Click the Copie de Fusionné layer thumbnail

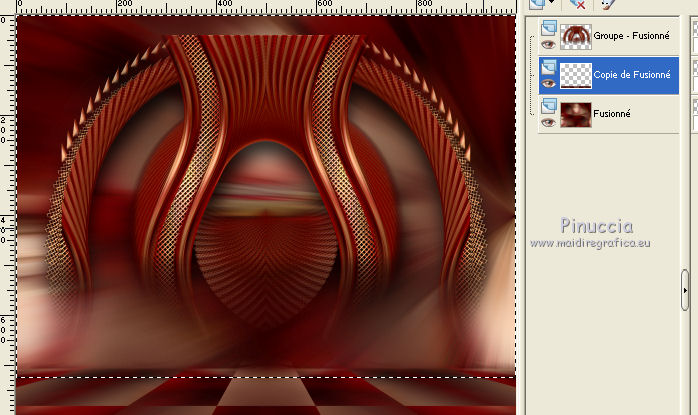[x=576, y=76]
